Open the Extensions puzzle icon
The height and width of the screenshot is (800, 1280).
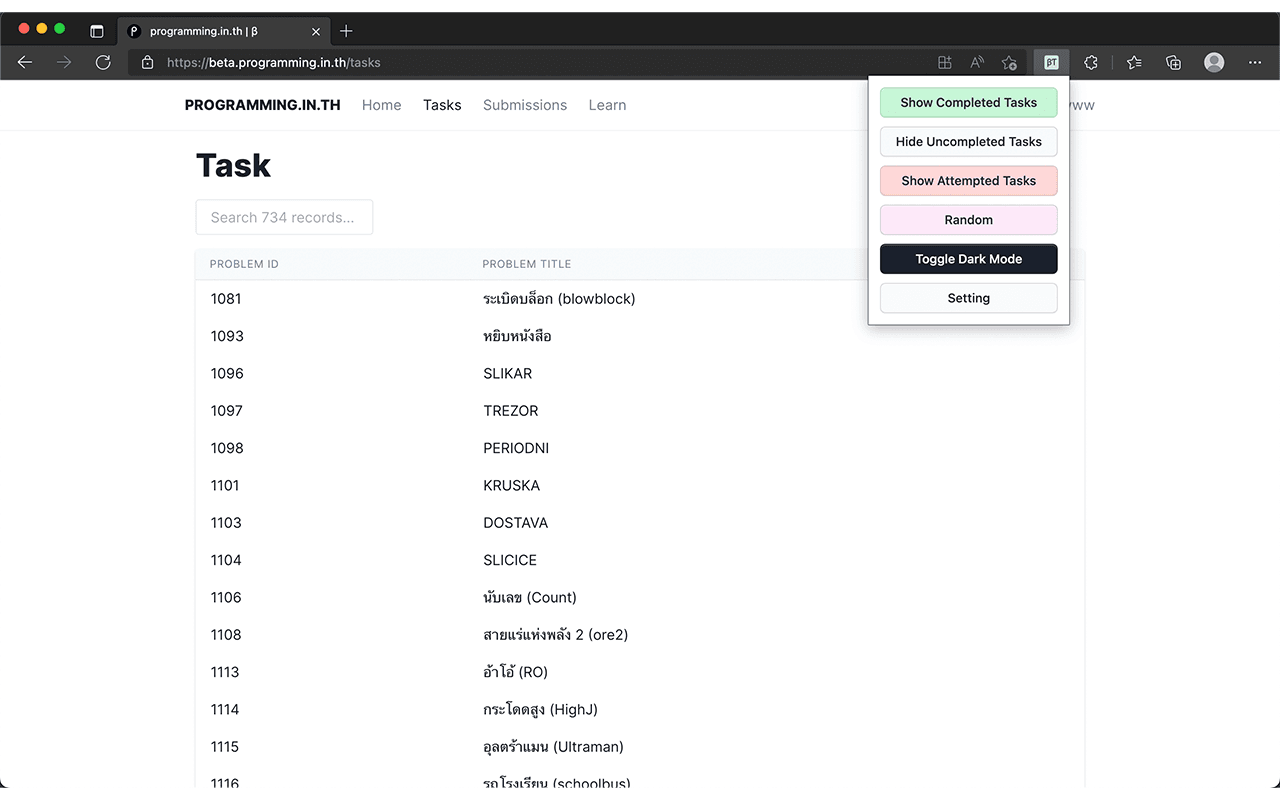(1091, 62)
